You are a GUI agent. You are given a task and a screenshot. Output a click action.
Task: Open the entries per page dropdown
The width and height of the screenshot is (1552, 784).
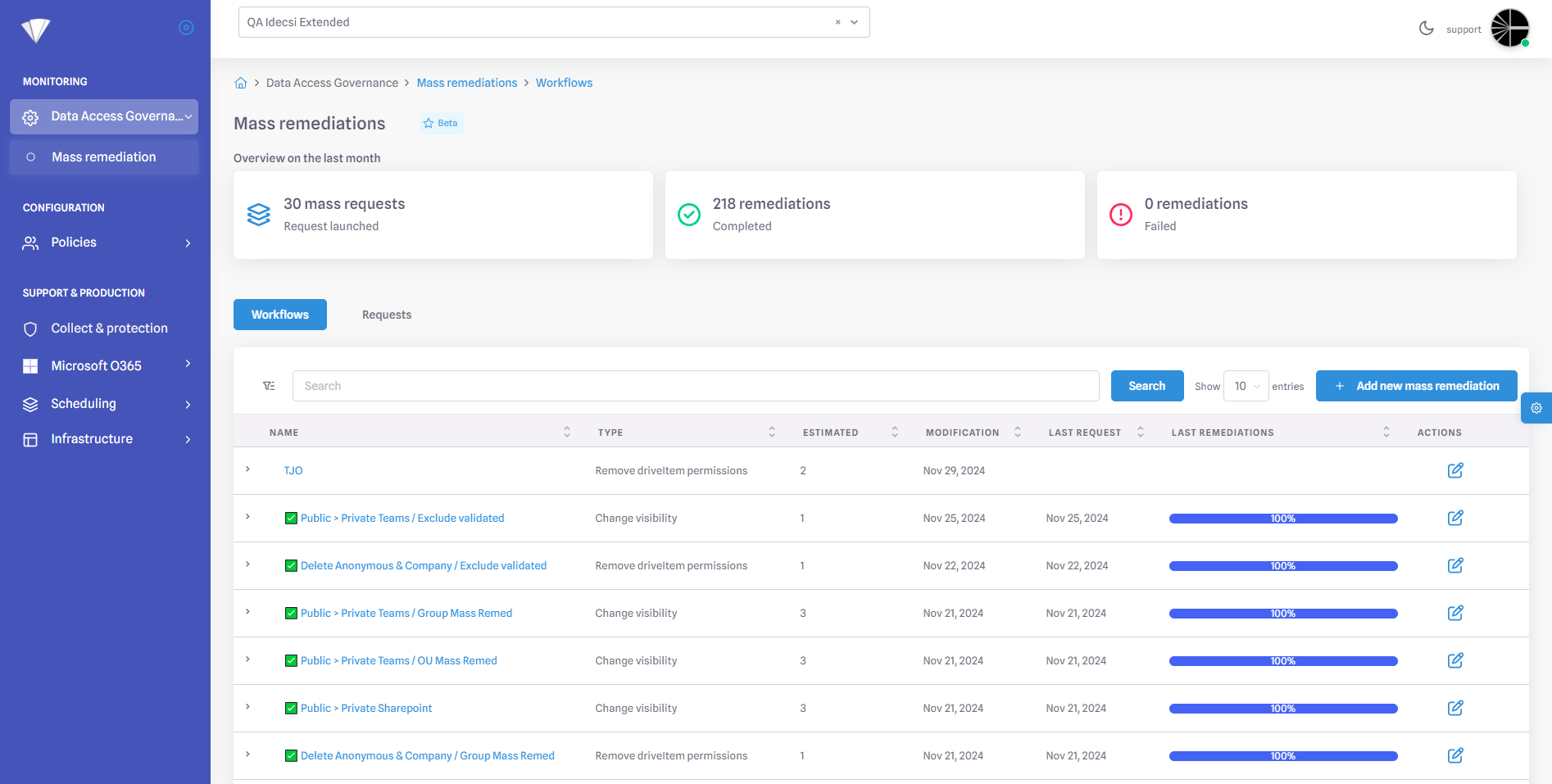1246,386
